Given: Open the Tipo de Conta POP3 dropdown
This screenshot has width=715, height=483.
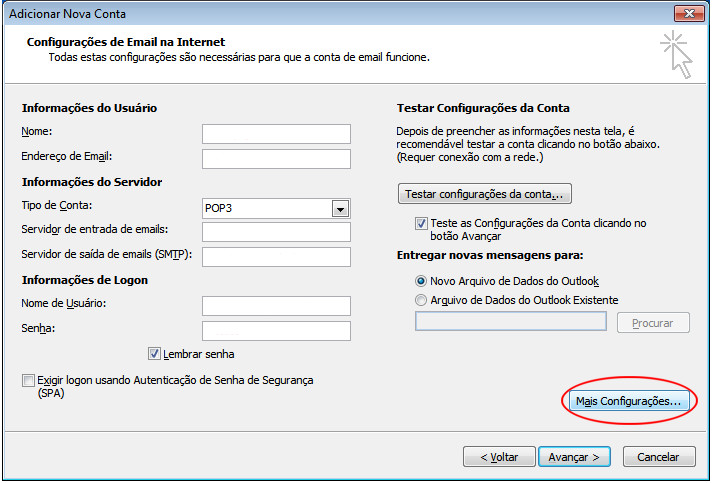Looking at the screenshot, I should pos(276,208).
